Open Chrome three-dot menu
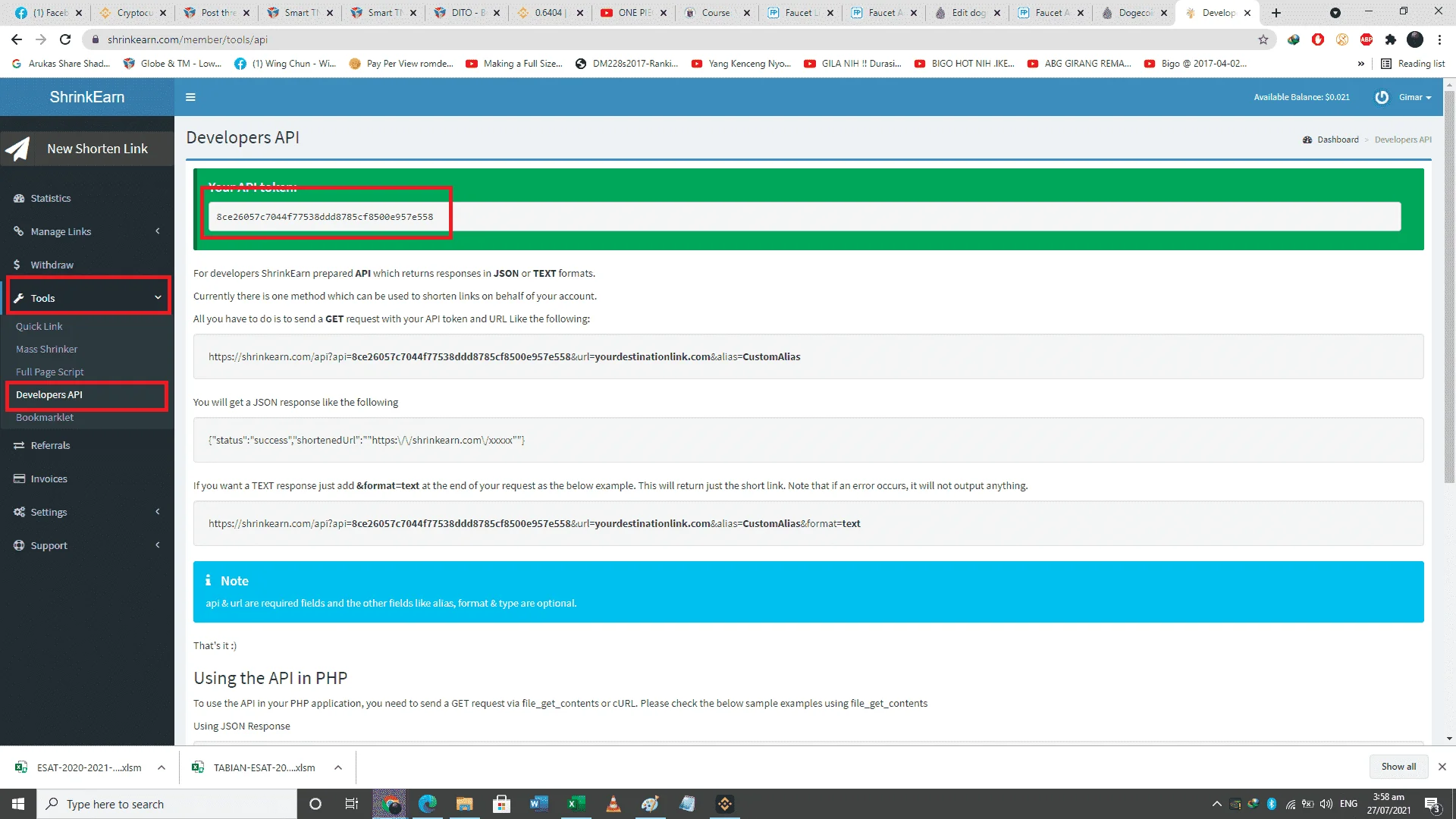The width and height of the screenshot is (1456, 819). point(1439,39)
